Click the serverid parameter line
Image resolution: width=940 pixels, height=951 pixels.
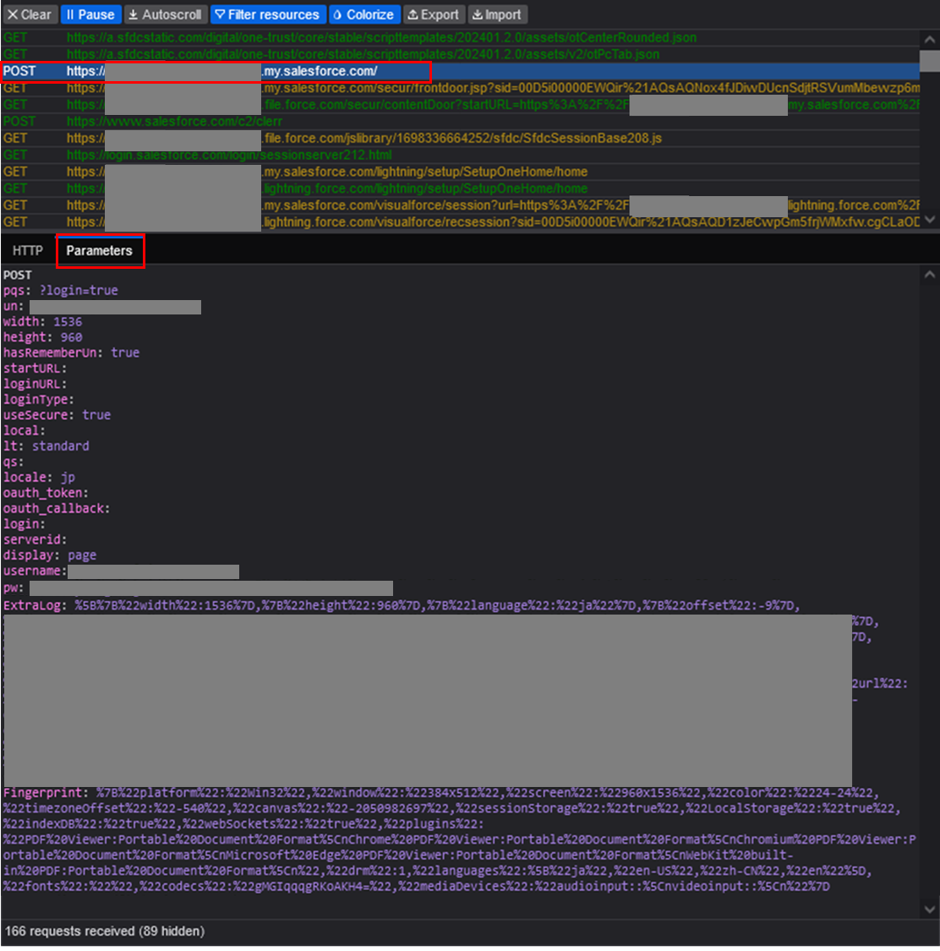pos(35,540)
